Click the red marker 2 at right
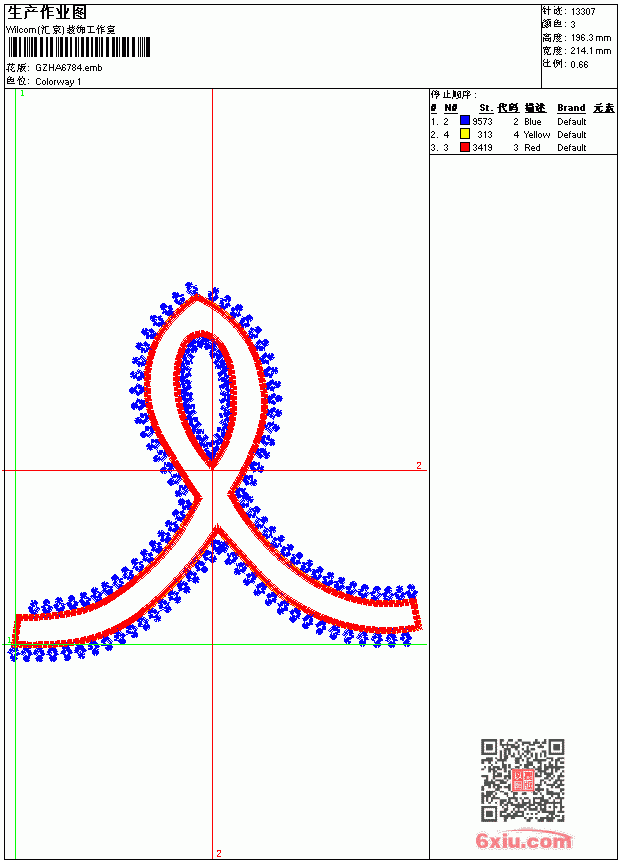 [419, 465]
